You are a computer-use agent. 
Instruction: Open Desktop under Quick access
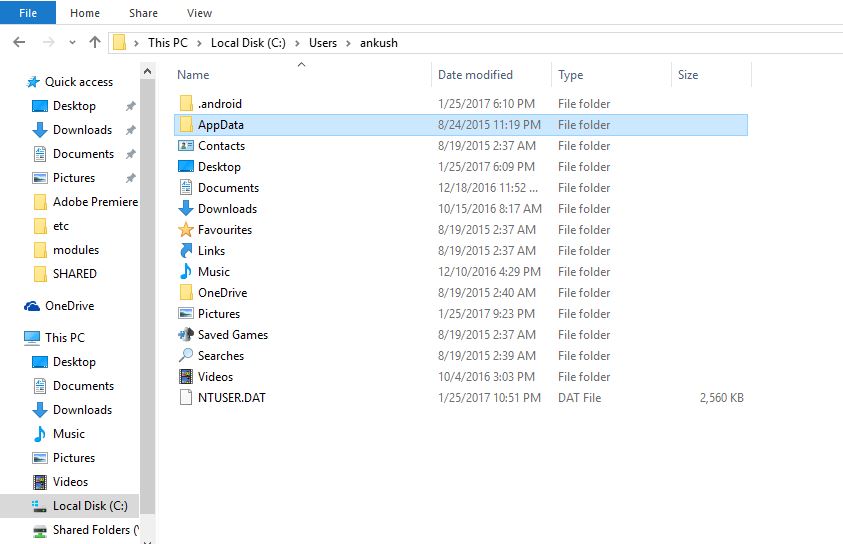click(x=74, y=106)
